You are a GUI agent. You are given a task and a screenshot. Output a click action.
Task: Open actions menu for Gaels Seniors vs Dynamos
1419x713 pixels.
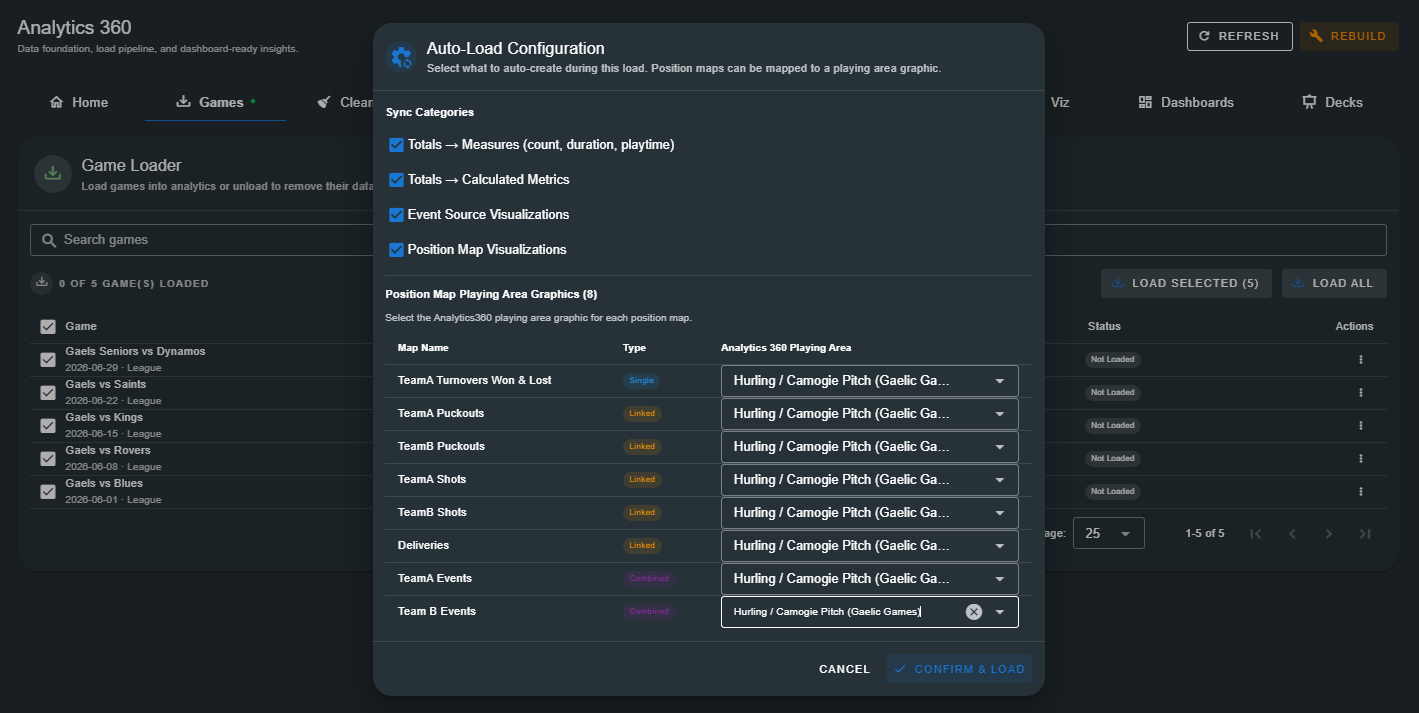[1361, 360]
